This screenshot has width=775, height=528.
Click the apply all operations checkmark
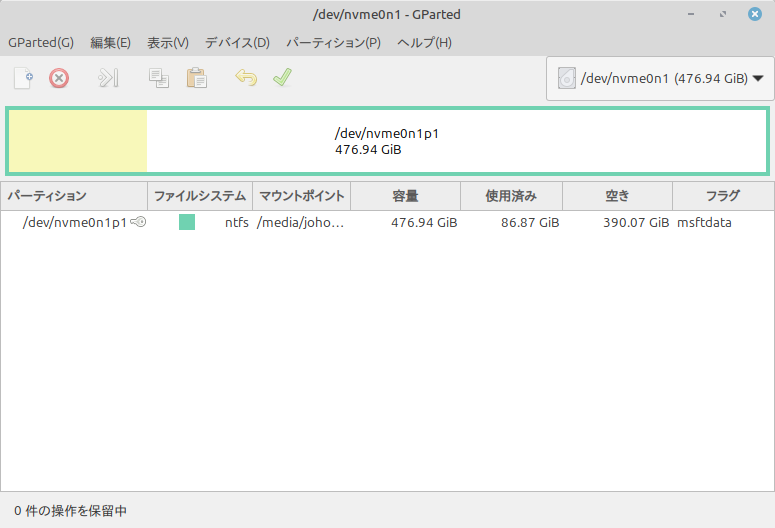coord(282,78)
